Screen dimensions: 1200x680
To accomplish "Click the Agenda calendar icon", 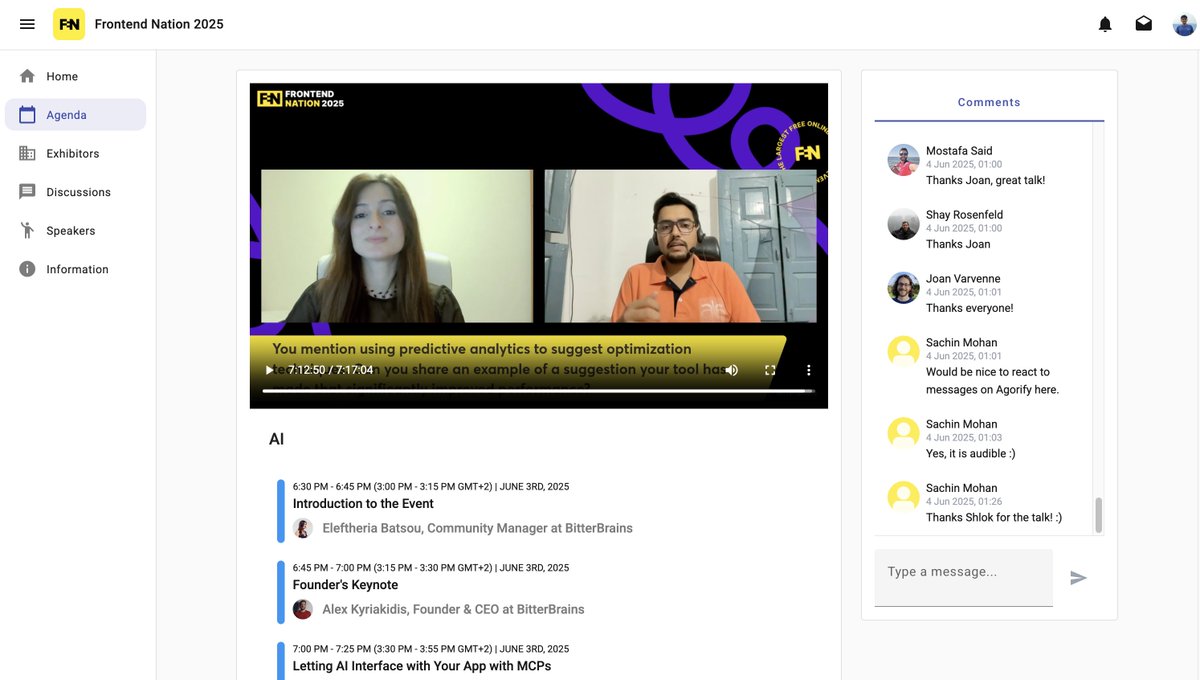I will pos(27,115).
